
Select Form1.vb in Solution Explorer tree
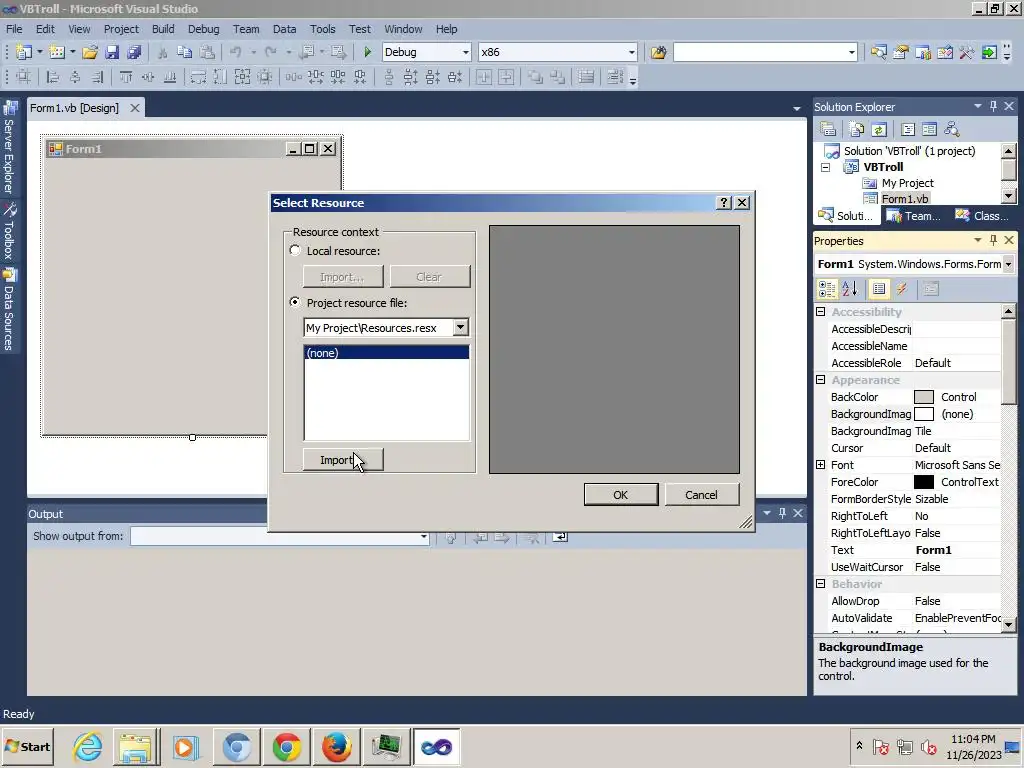pyautogui.click(x=904, y=199)
